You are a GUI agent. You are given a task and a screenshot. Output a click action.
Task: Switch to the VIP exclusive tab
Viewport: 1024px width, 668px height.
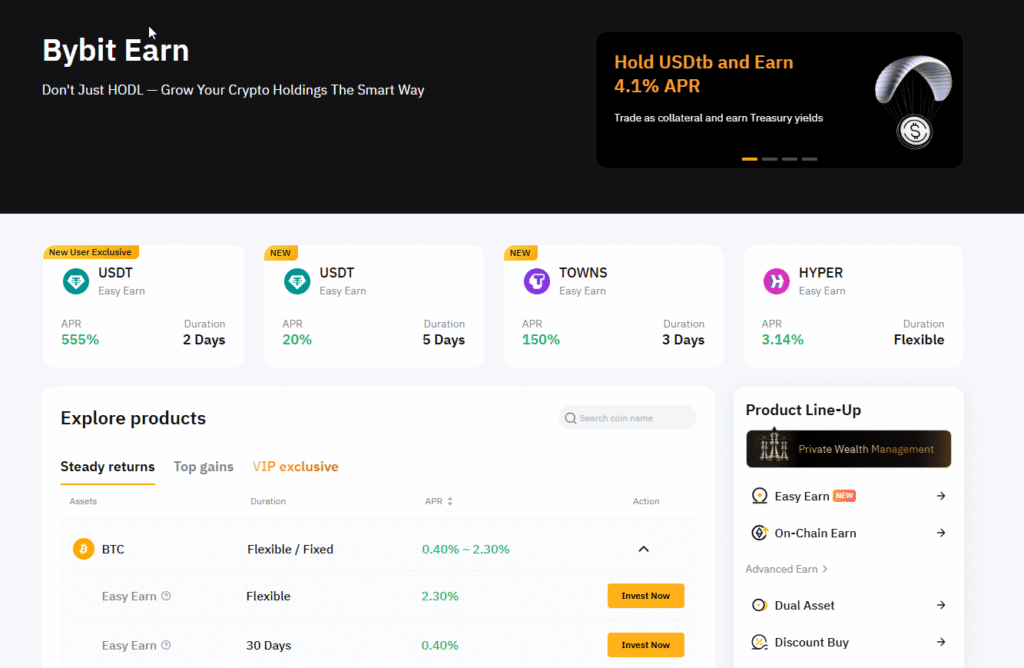[295, 467]
